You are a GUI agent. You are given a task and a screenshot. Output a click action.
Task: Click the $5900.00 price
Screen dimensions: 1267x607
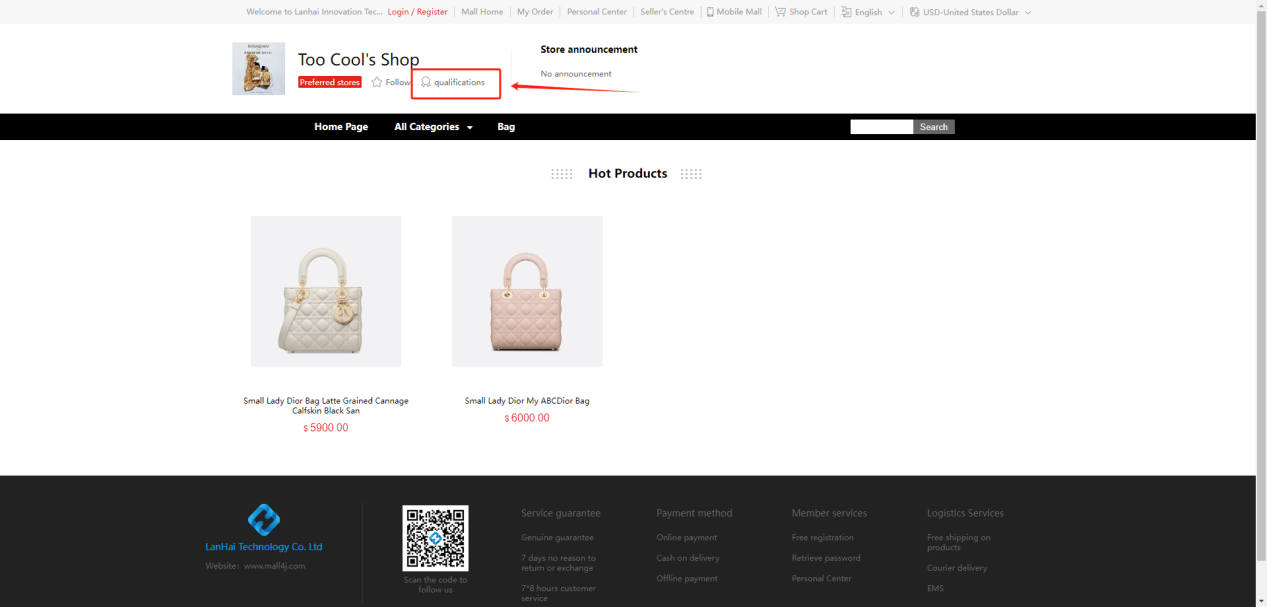pyautogui.click(x=326, y=428)
